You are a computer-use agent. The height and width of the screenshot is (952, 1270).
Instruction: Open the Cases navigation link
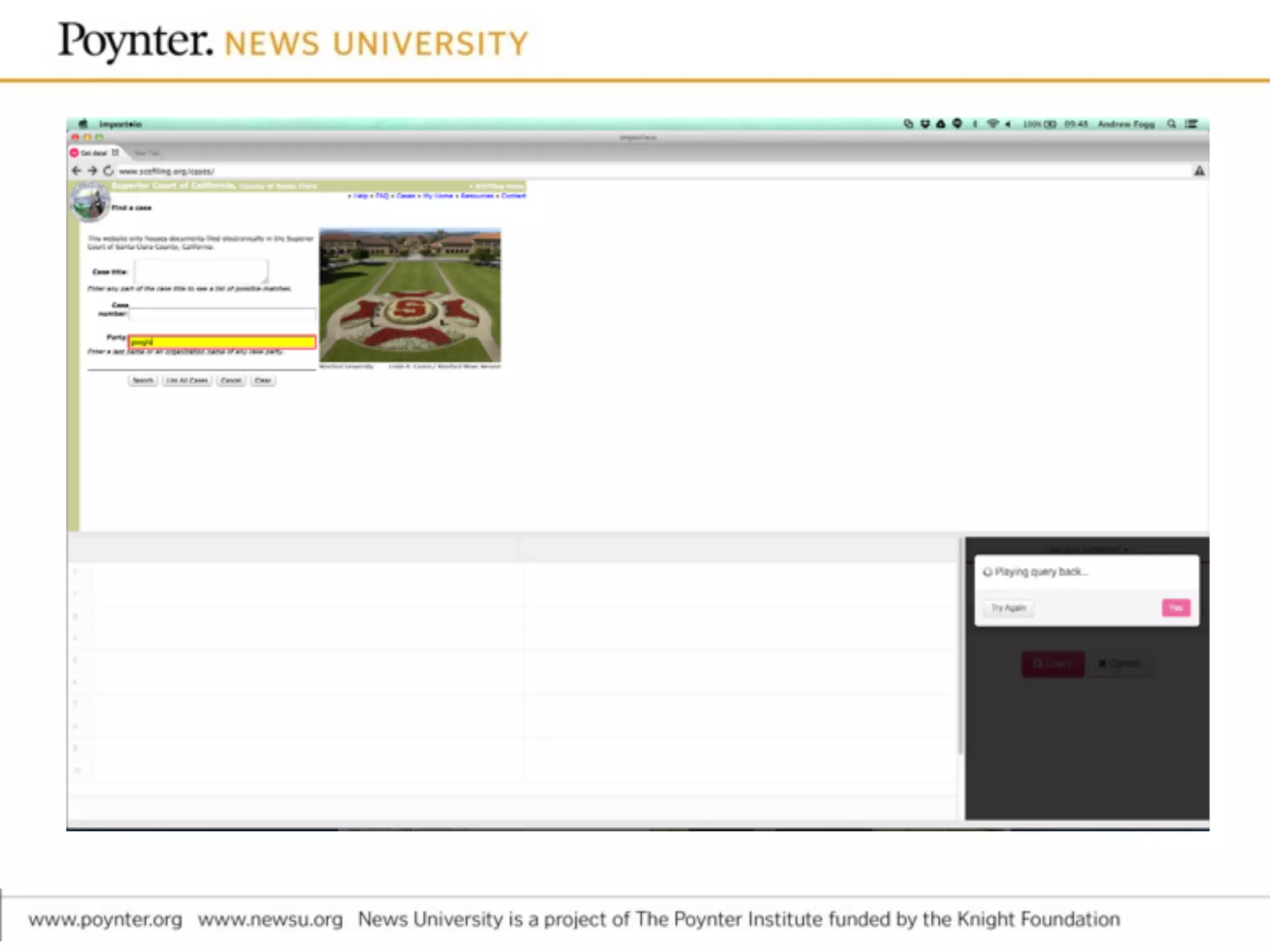click(406, 196)
